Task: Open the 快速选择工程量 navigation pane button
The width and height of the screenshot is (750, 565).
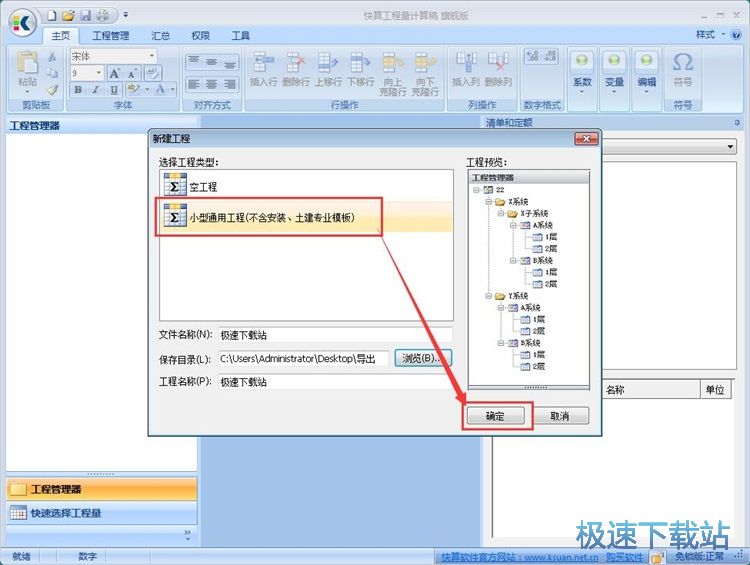Action: 101,513
